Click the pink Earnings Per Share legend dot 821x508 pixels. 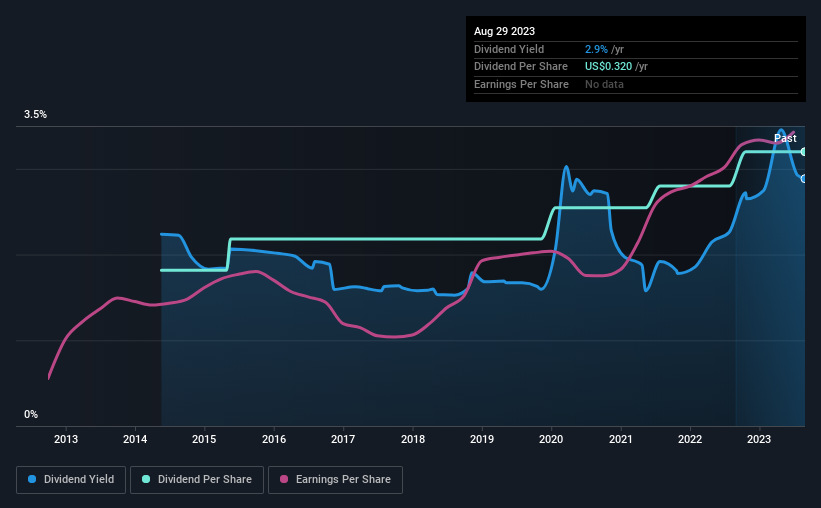click(285, 480)
